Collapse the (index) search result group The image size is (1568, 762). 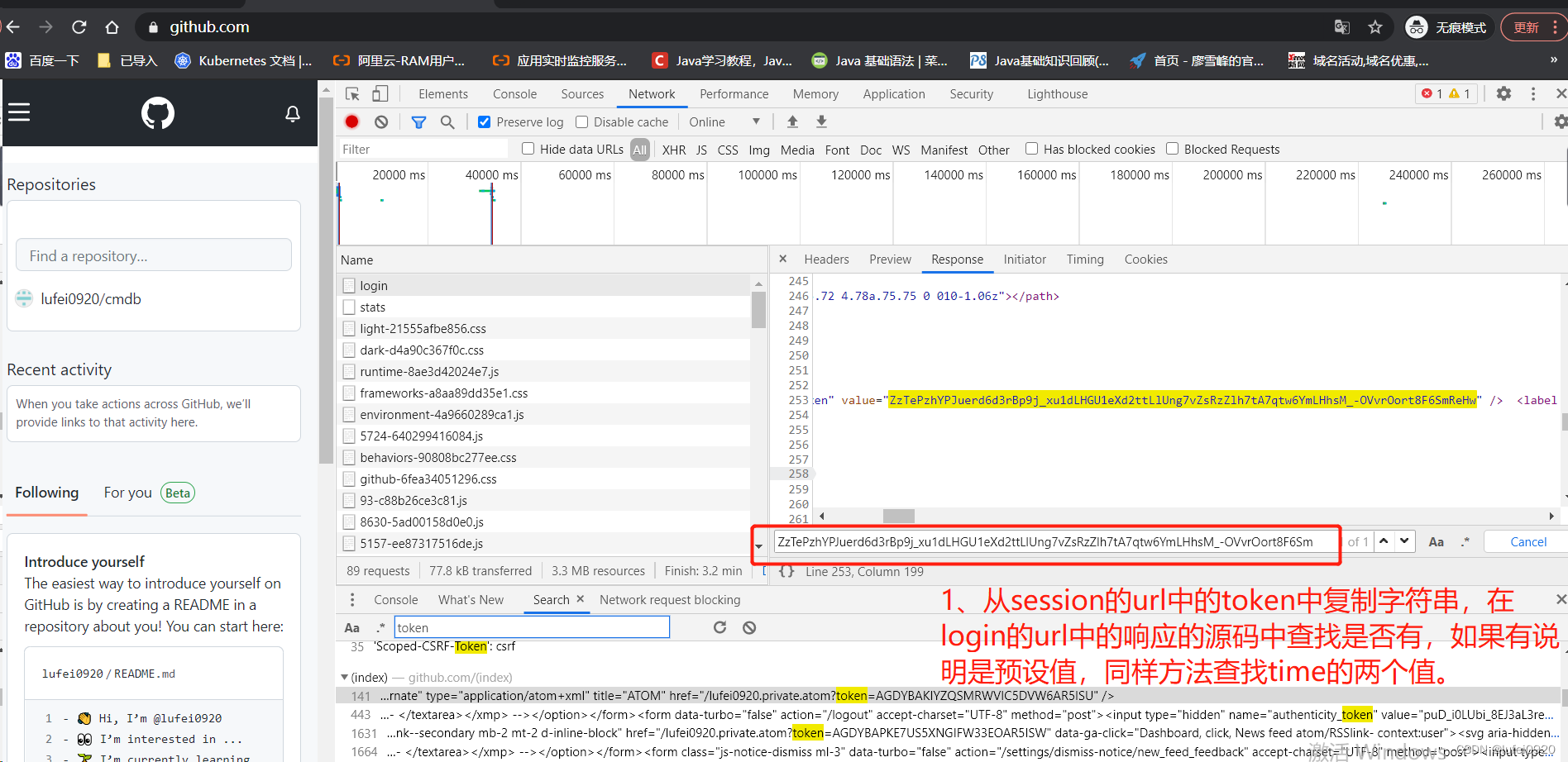click(345, 677)
